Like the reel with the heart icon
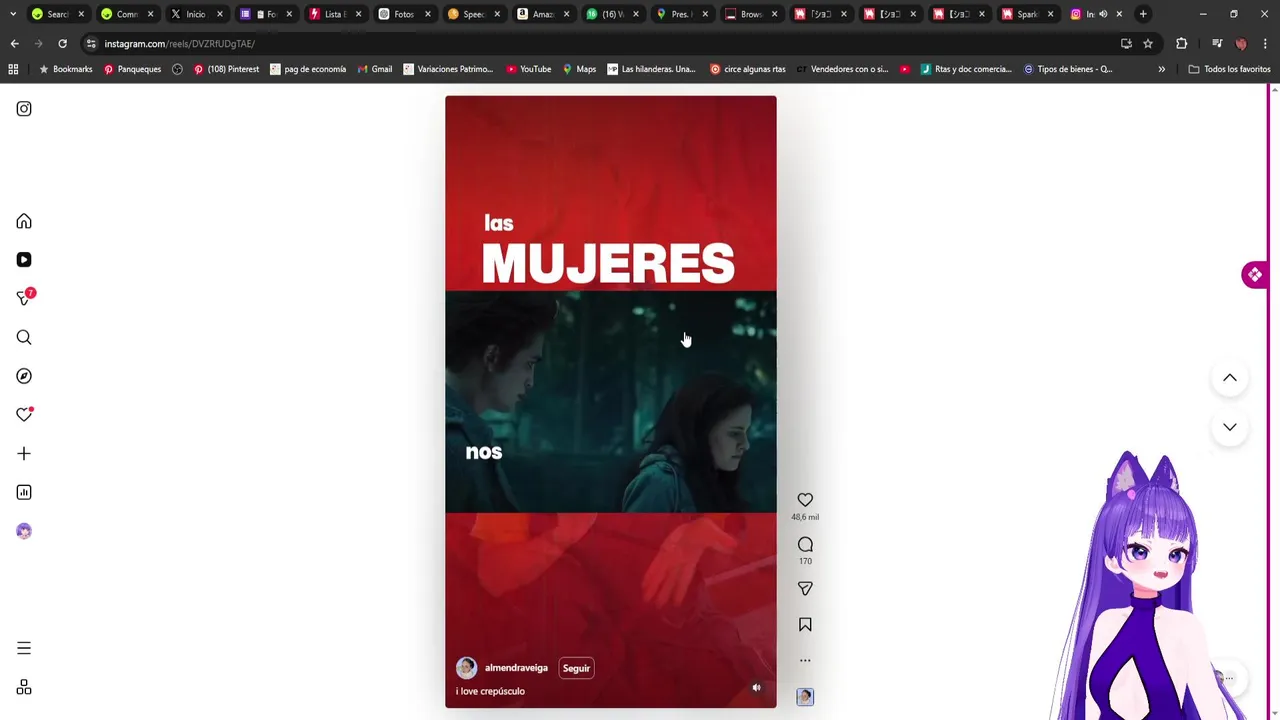This screenshot has width=1280, height=720. click(x=805, y=500)
